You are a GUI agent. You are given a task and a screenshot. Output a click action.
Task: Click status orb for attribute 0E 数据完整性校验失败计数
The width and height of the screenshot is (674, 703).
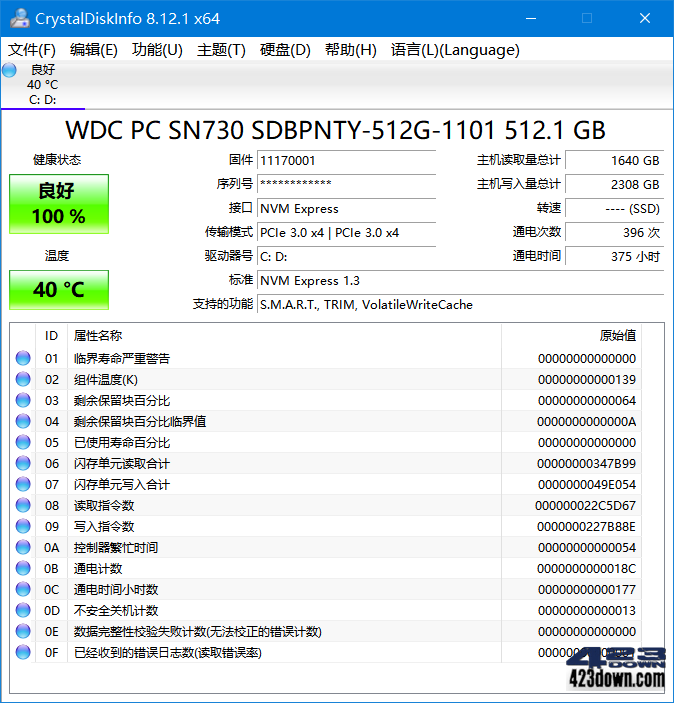(x=23, y=631)
